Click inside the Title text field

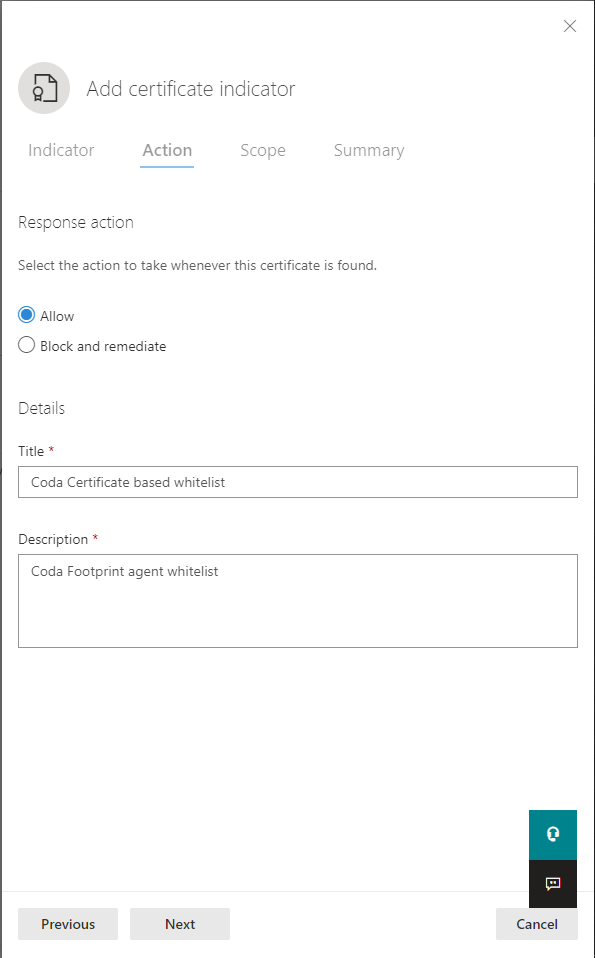pyautogui.click(x=298, y=482)
